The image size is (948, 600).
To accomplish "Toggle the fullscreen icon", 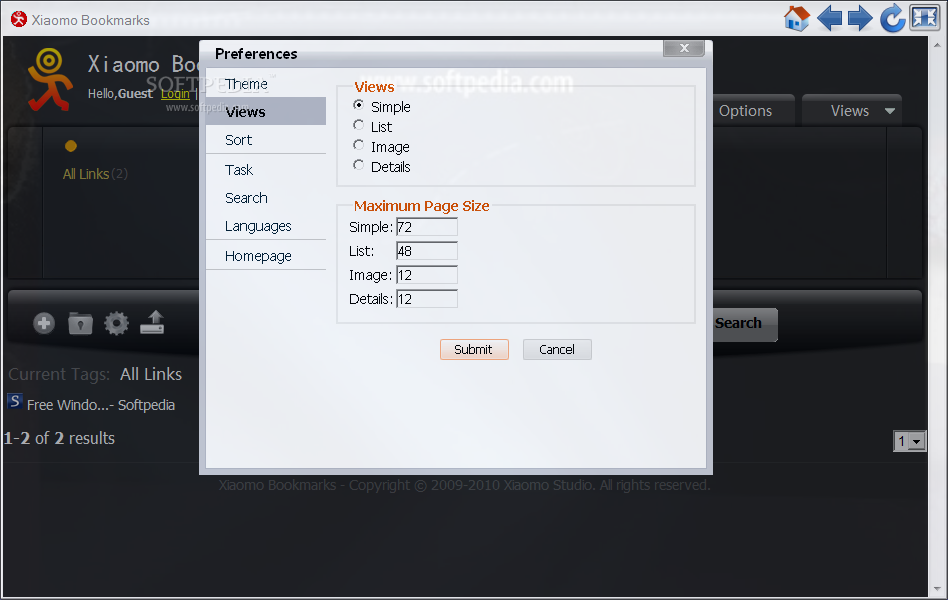I will (924, 18).
